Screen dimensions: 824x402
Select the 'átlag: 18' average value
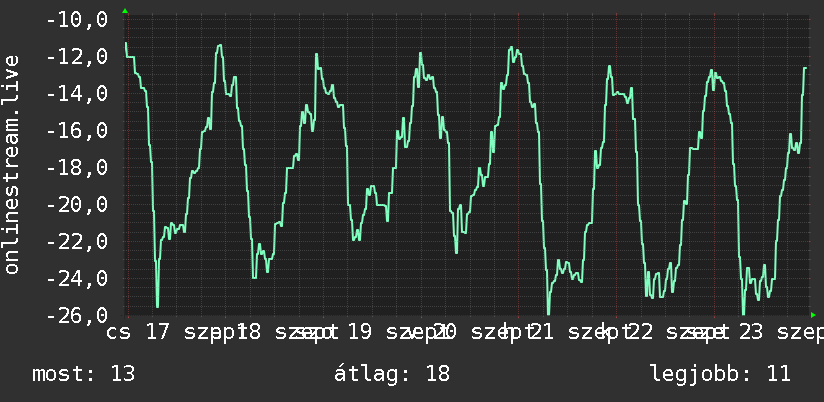click(392, 373)
